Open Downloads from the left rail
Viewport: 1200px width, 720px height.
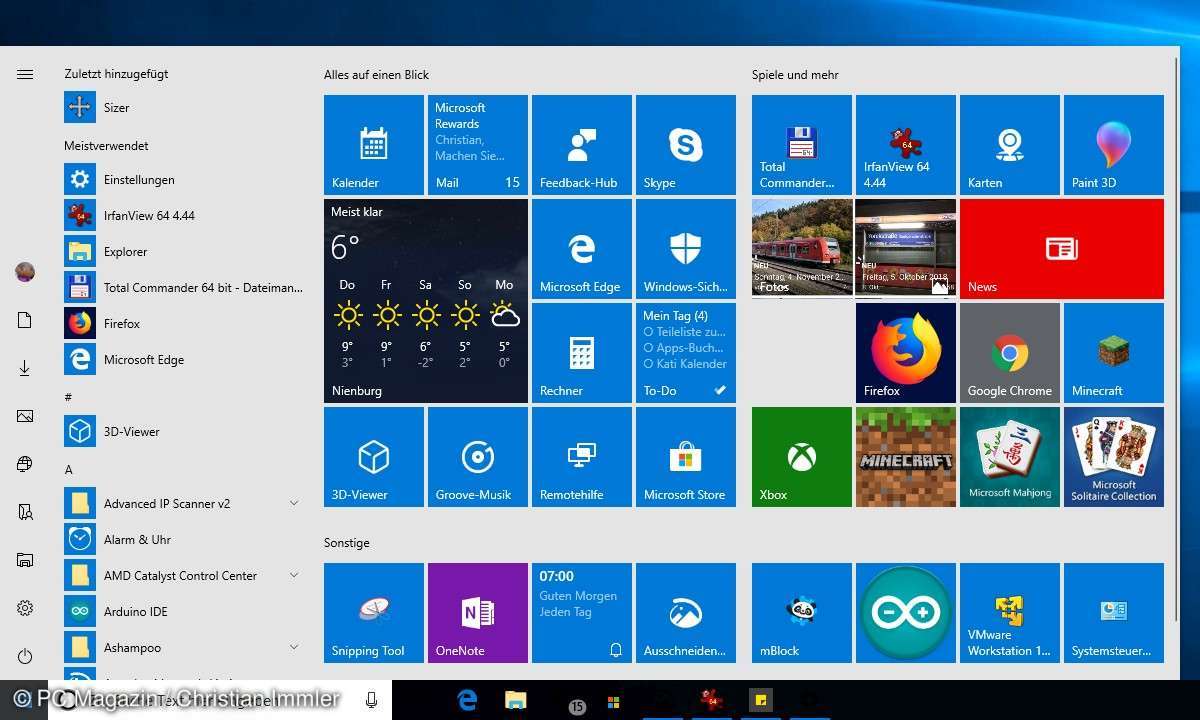click(25, 368)
